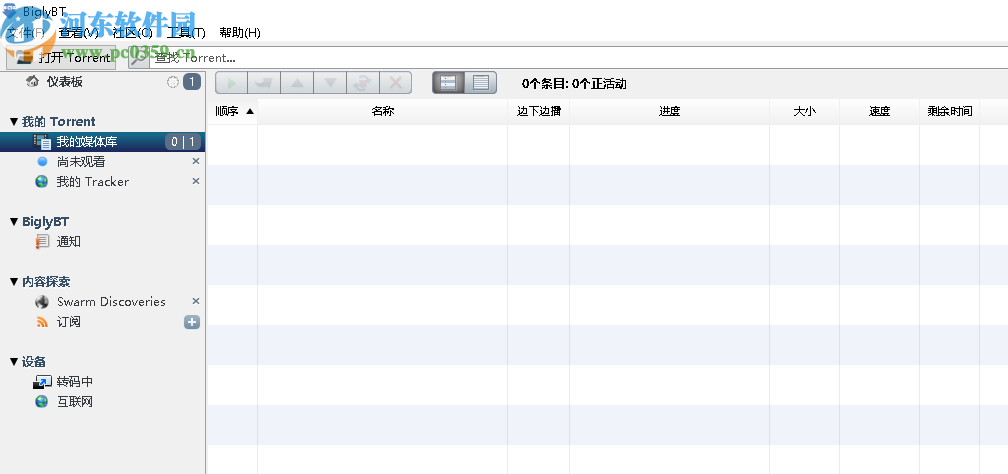Click the 0 | 1 badge on 我的媒体库
The height and width of the screenshot is (474, 1008).
[183, 141]
